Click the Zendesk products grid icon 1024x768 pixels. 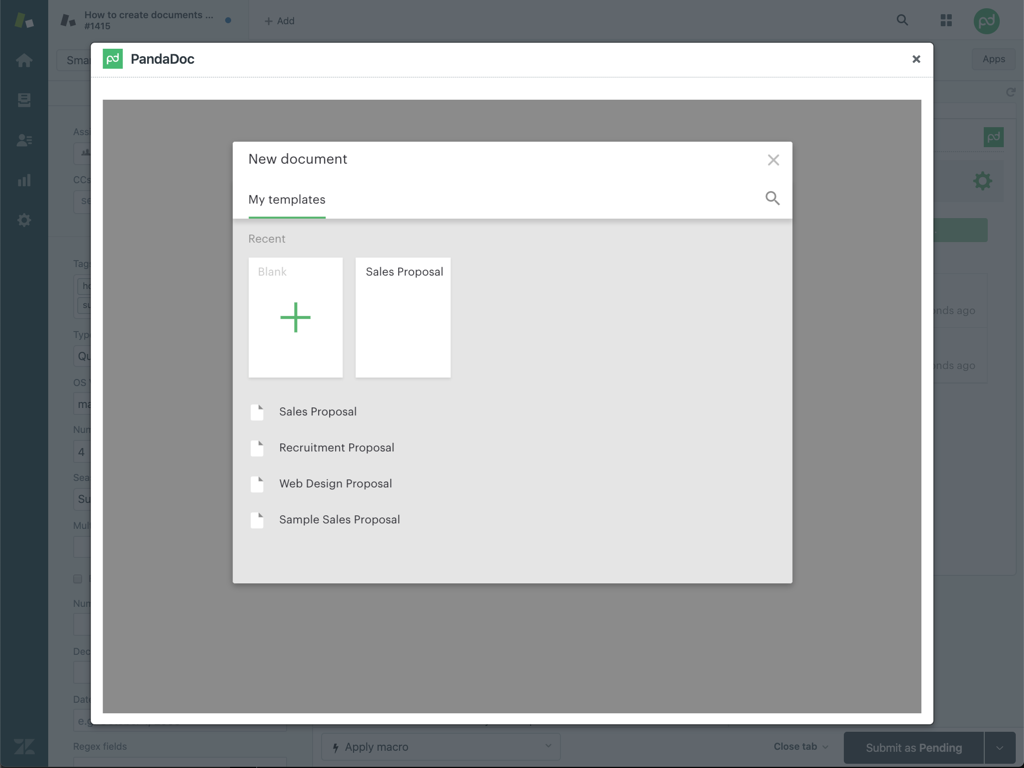946,20
